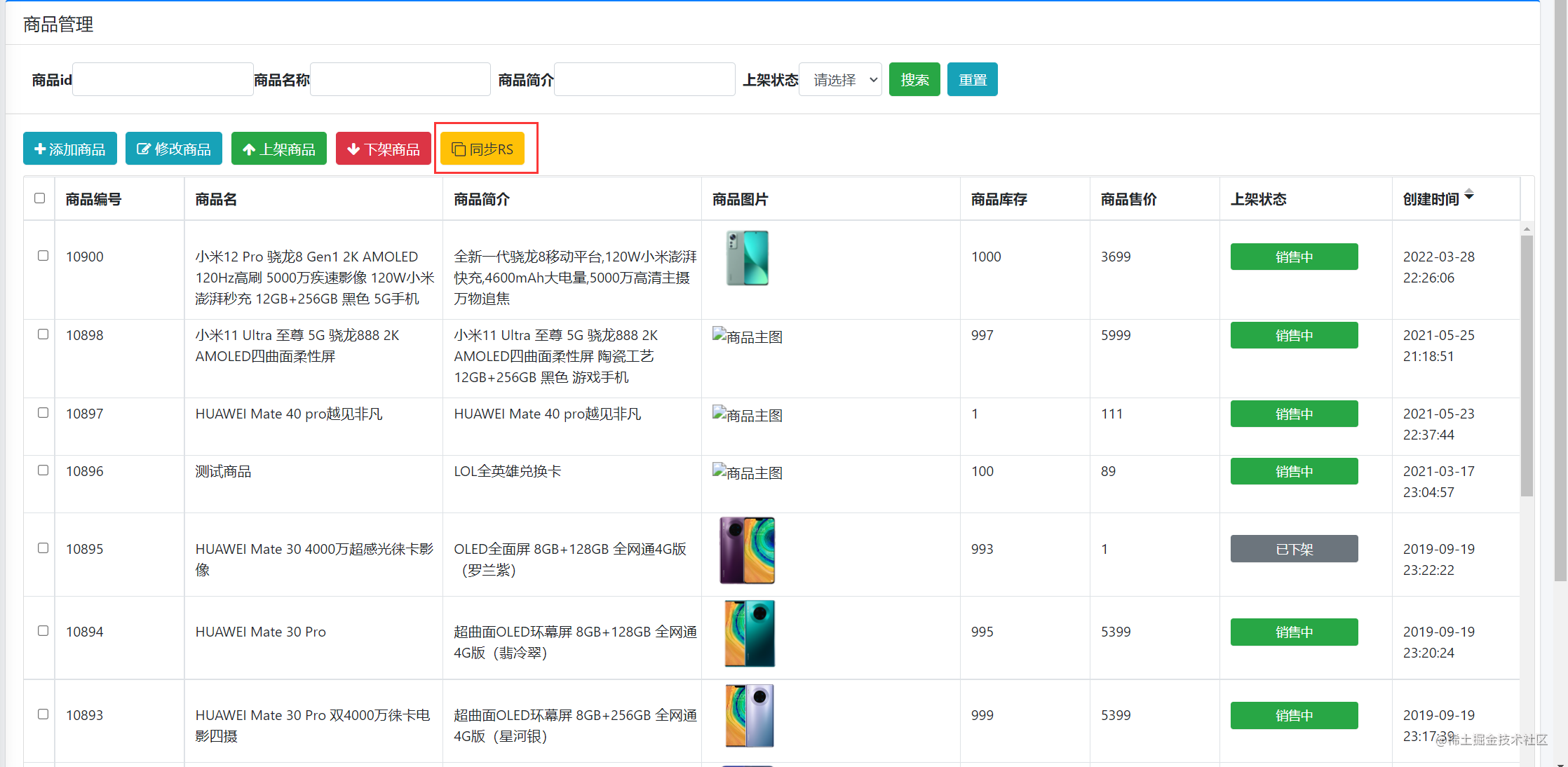Image resolution: width=1568 pixels, height=767 pixels.
Task: Click the 商品编号 column header
Action: click(x=93, y=200)
